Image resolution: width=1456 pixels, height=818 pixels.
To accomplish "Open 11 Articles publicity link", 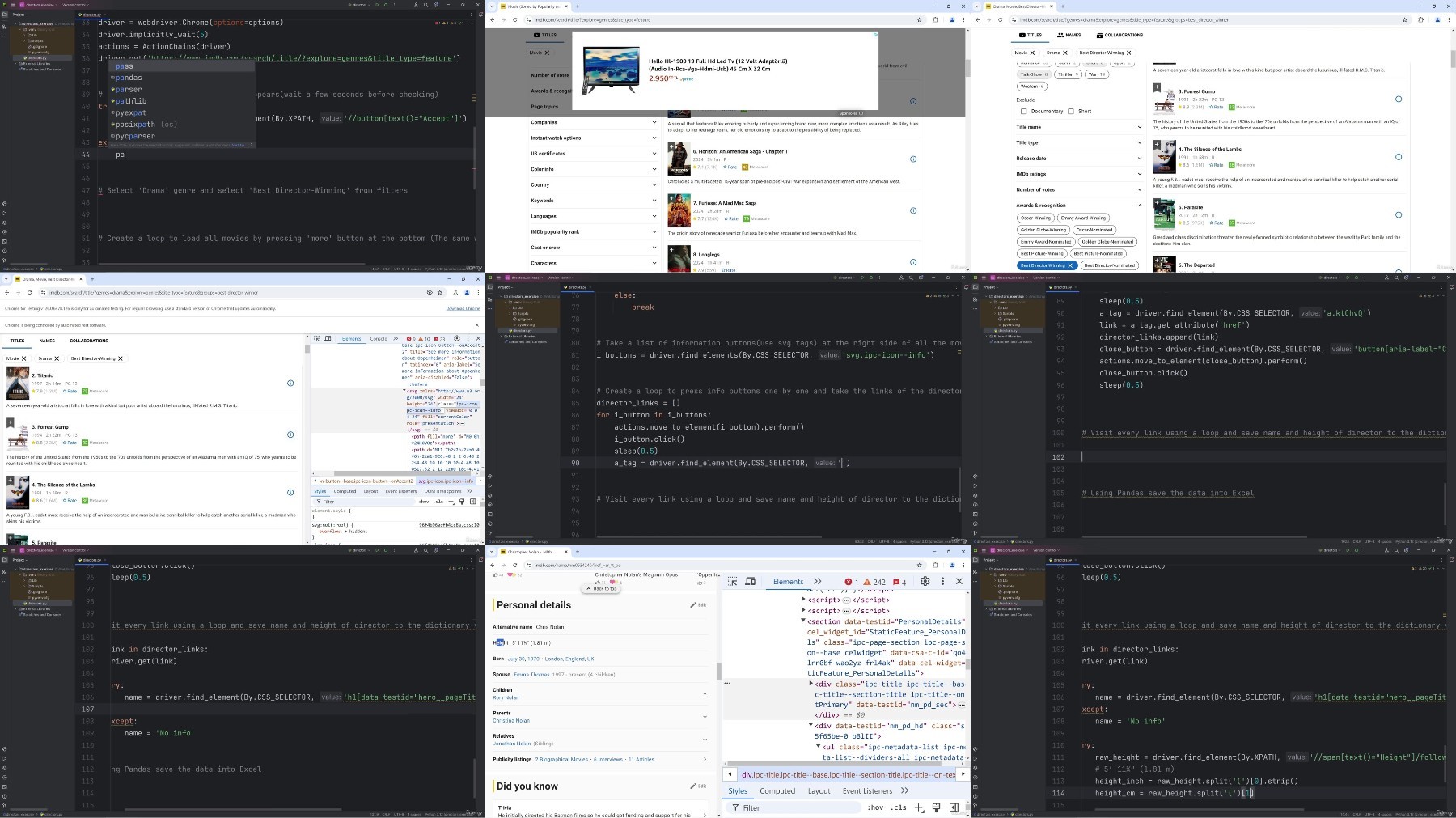I will [x=641, y=759].
